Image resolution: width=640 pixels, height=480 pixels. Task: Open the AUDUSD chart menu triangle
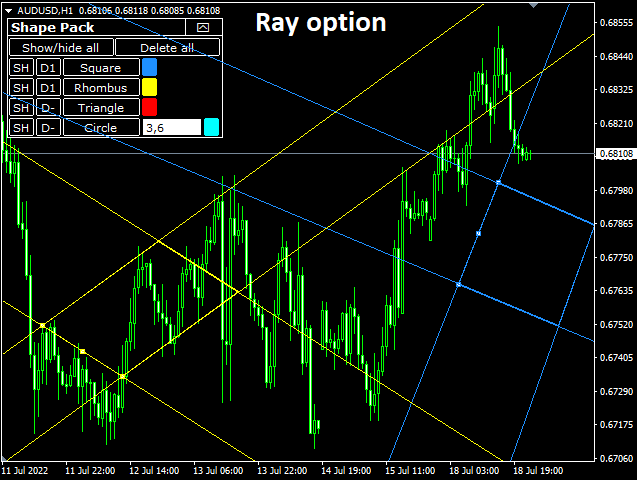(9, 11)
